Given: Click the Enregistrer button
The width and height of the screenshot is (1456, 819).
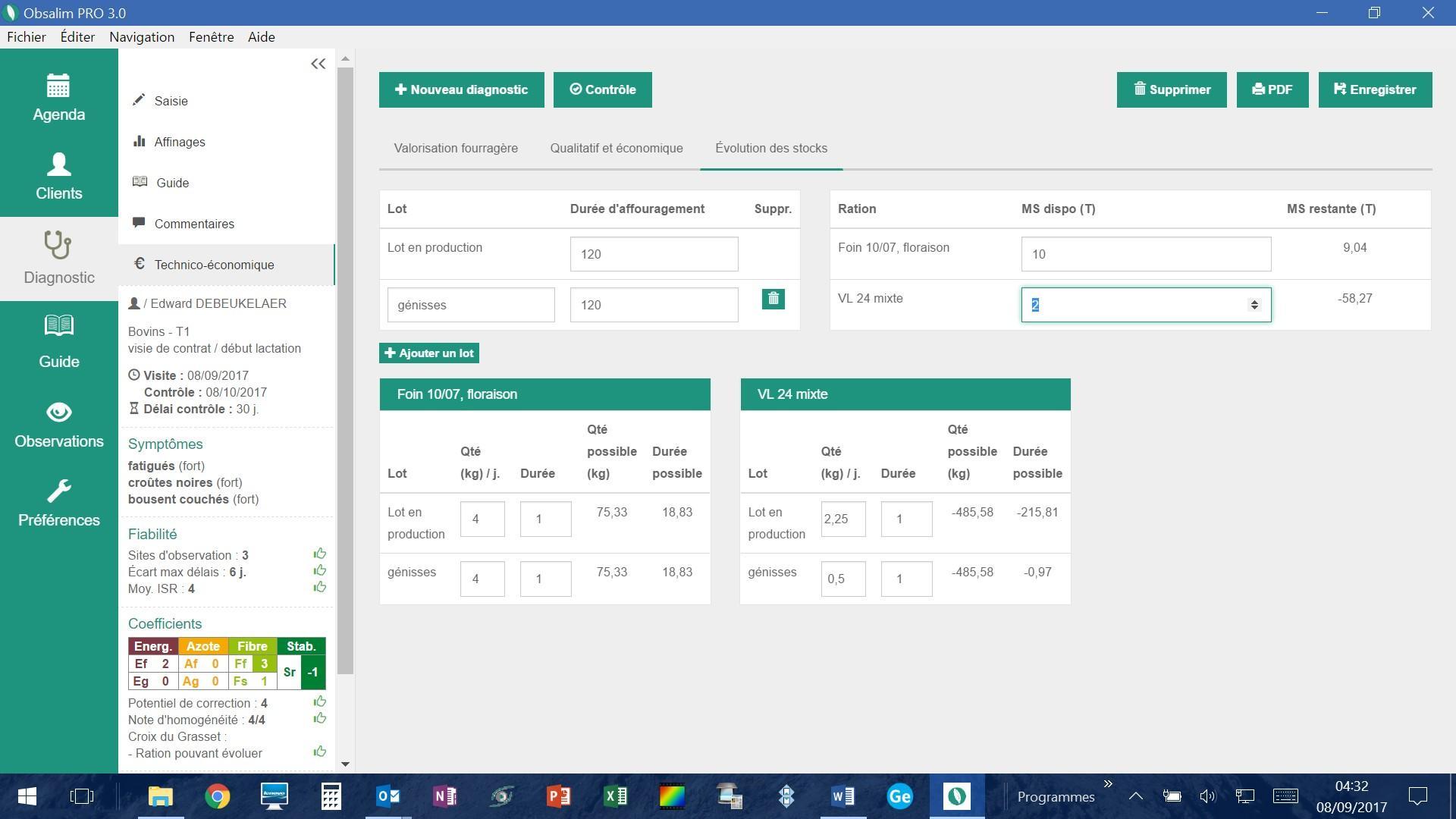Looking at the screenshot, I should coord(1374,89).
